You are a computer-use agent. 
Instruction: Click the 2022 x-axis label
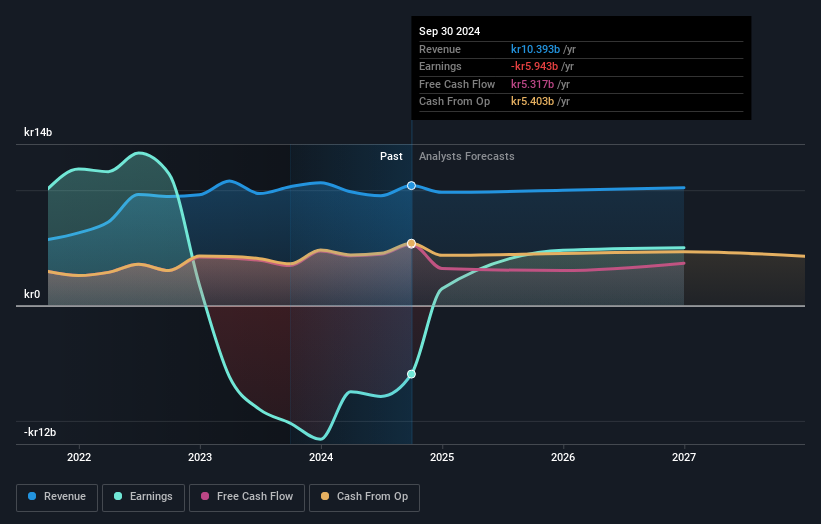coord(79,457)
